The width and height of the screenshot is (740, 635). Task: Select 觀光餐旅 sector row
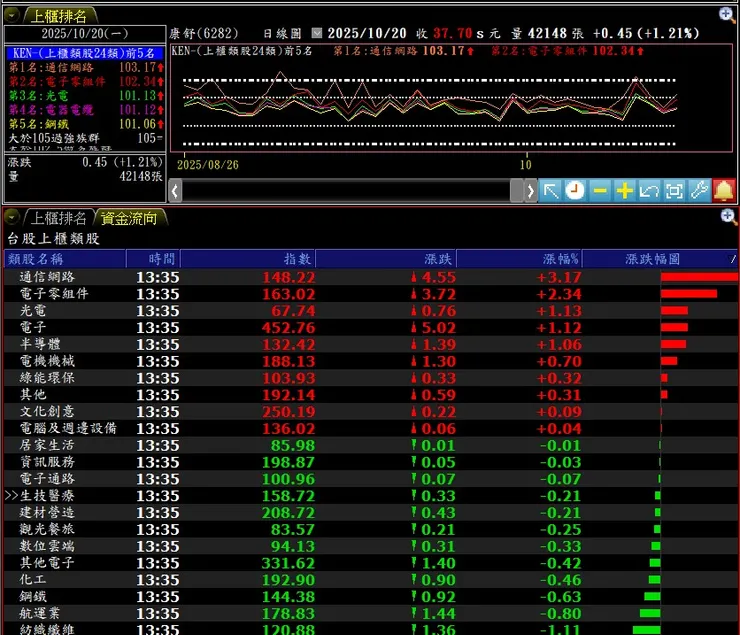(x=370, y=529)
